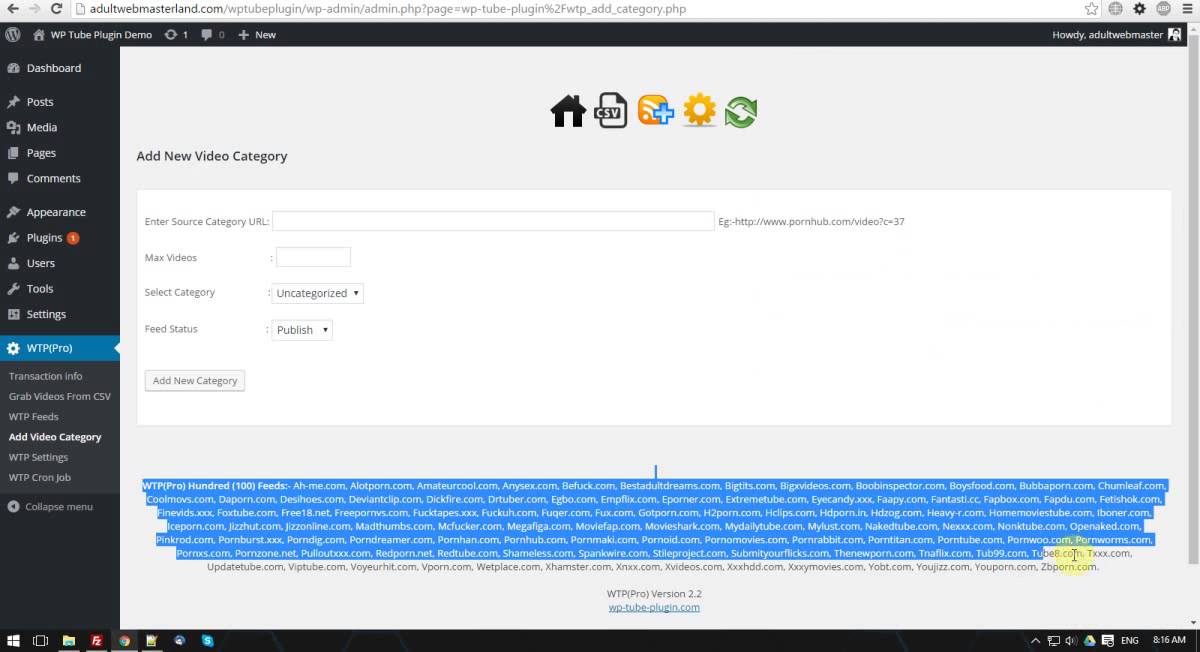Follow the wp-tube-plugin.com link

point(654,607)
